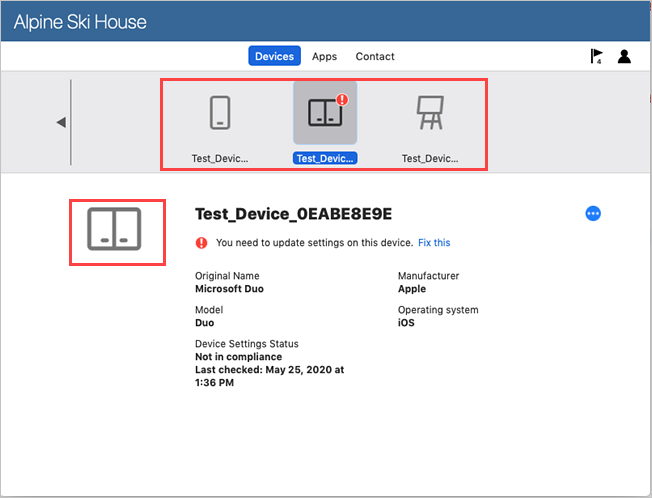The height and width of the screenshot is (498, 652).
Task: Open the blue more options ellipsis button
Action: click(x=593, y=214)
